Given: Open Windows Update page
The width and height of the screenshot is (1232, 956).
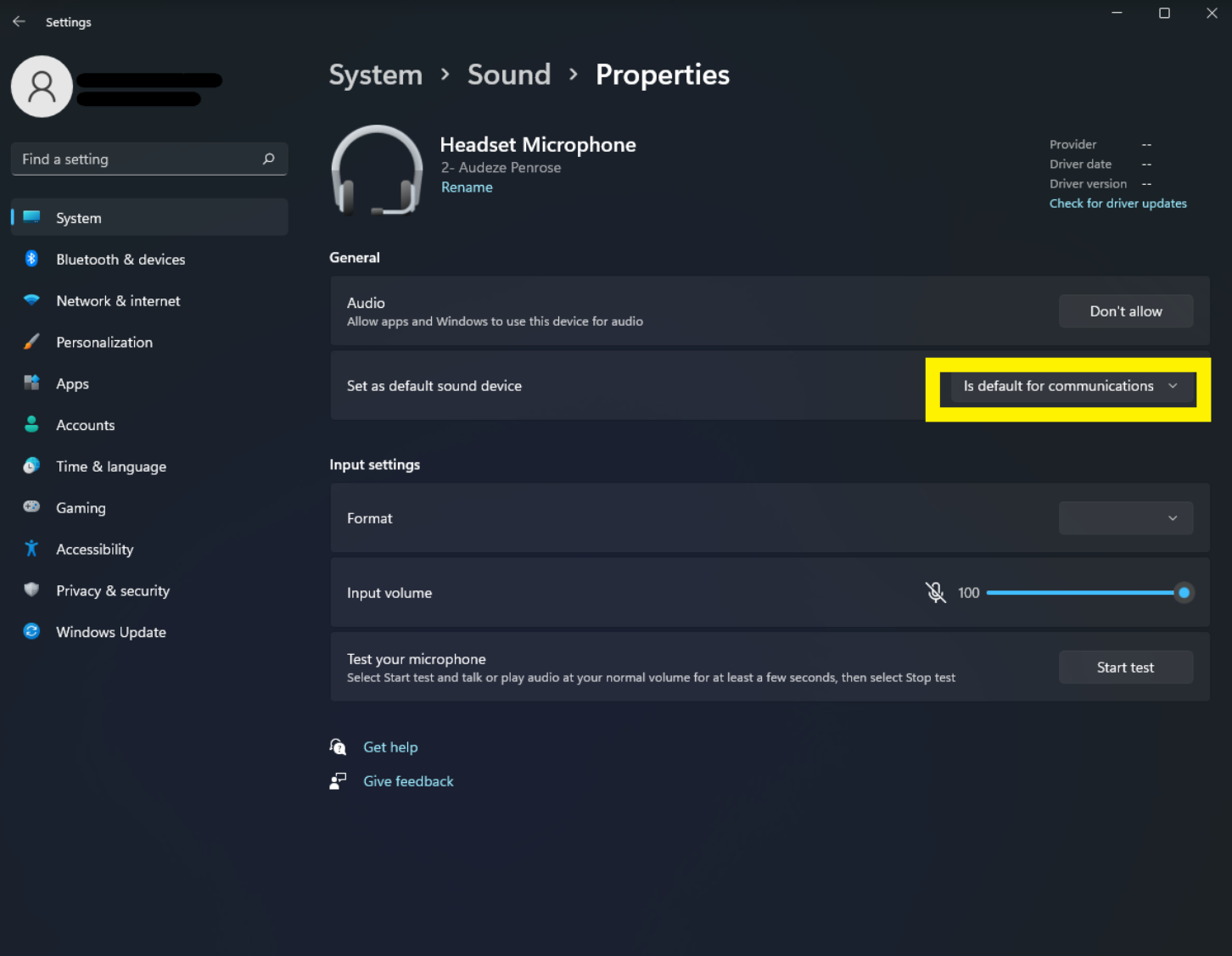Looking at the screenshot, I should click(149, 632).
